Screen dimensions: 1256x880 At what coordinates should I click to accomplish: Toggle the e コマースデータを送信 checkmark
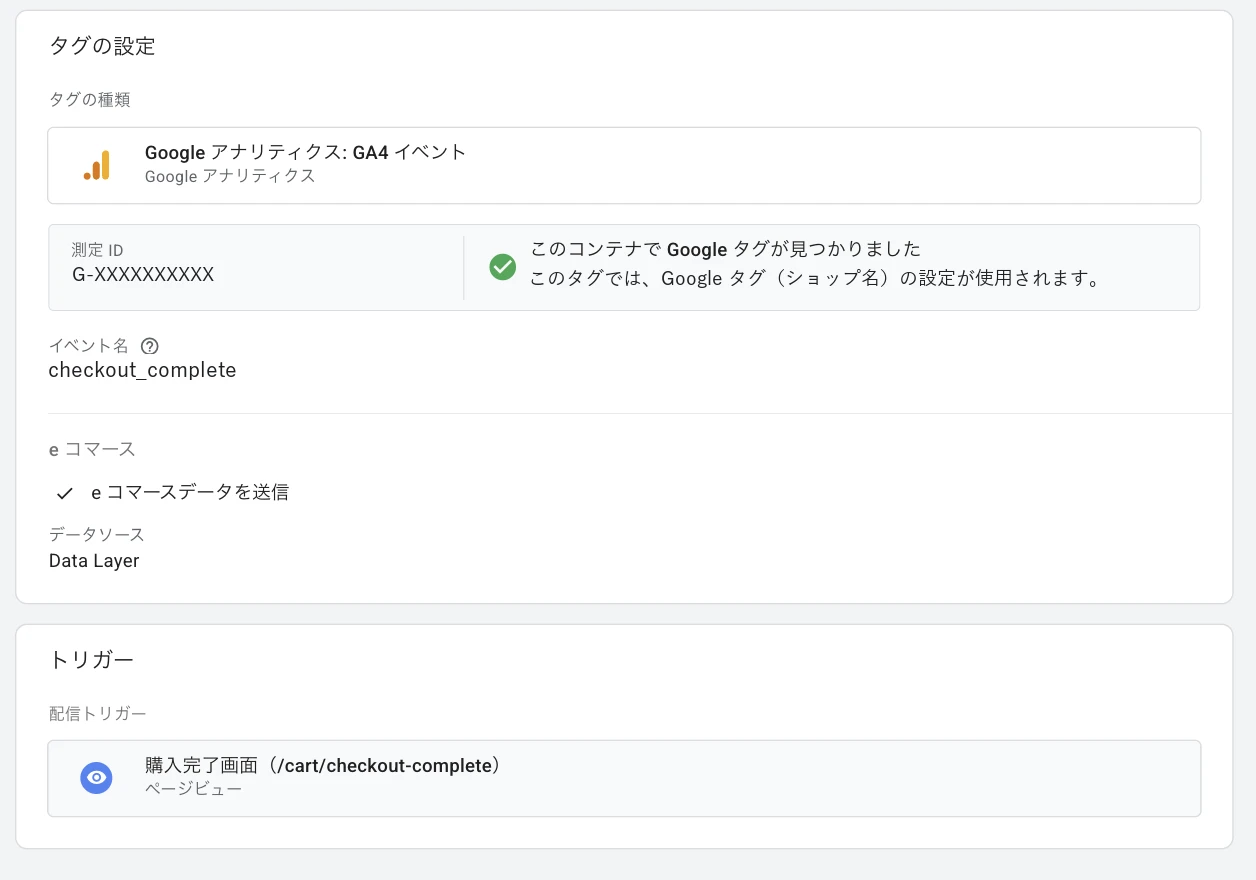(x=65, y=493)
